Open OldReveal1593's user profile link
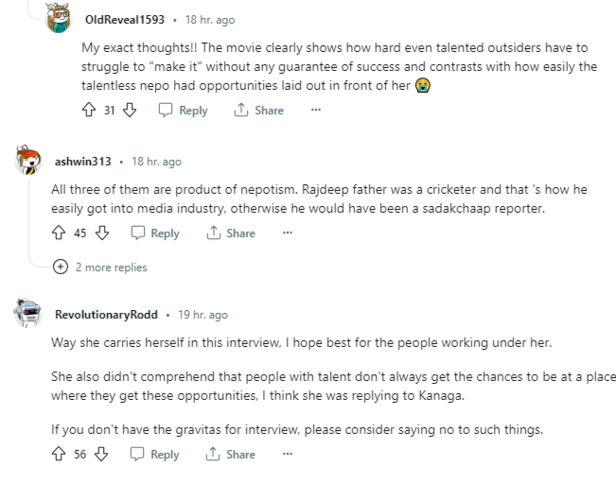 (125, 19)
